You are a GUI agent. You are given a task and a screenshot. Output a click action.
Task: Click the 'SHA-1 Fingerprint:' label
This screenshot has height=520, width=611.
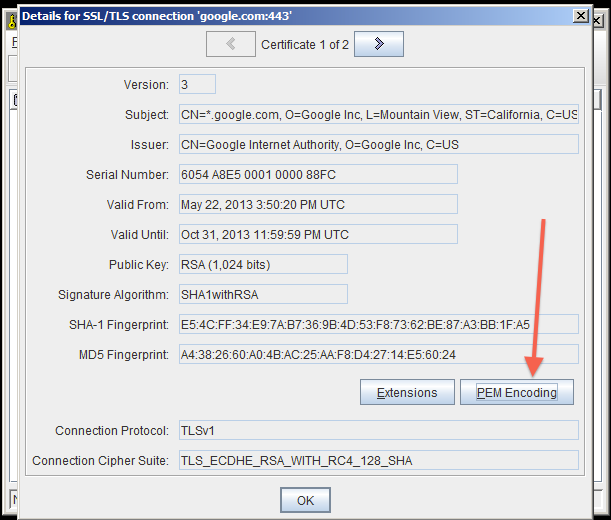click(x=119, y=325)
